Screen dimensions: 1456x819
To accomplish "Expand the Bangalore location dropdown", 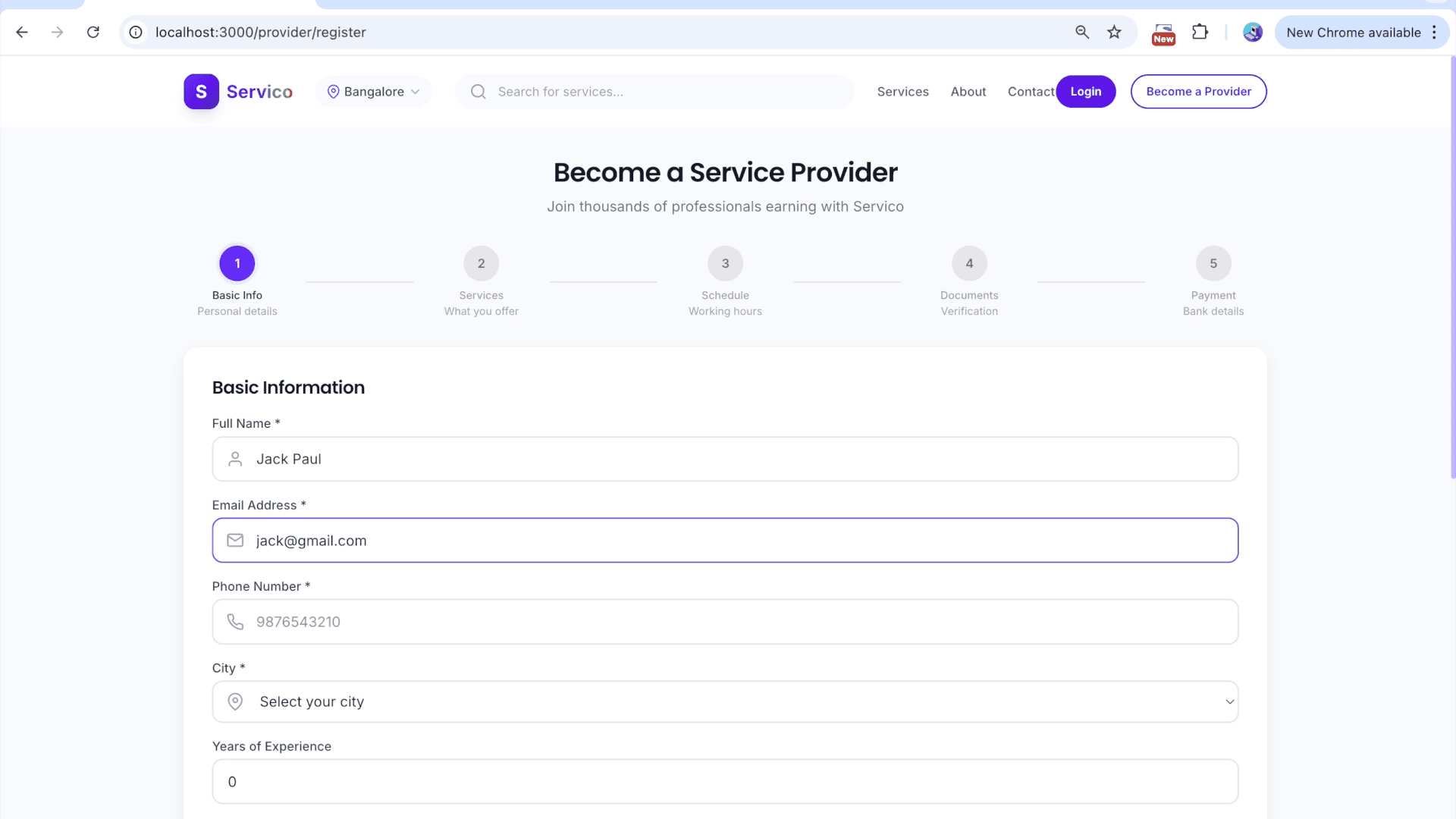I will click(374, 92).
